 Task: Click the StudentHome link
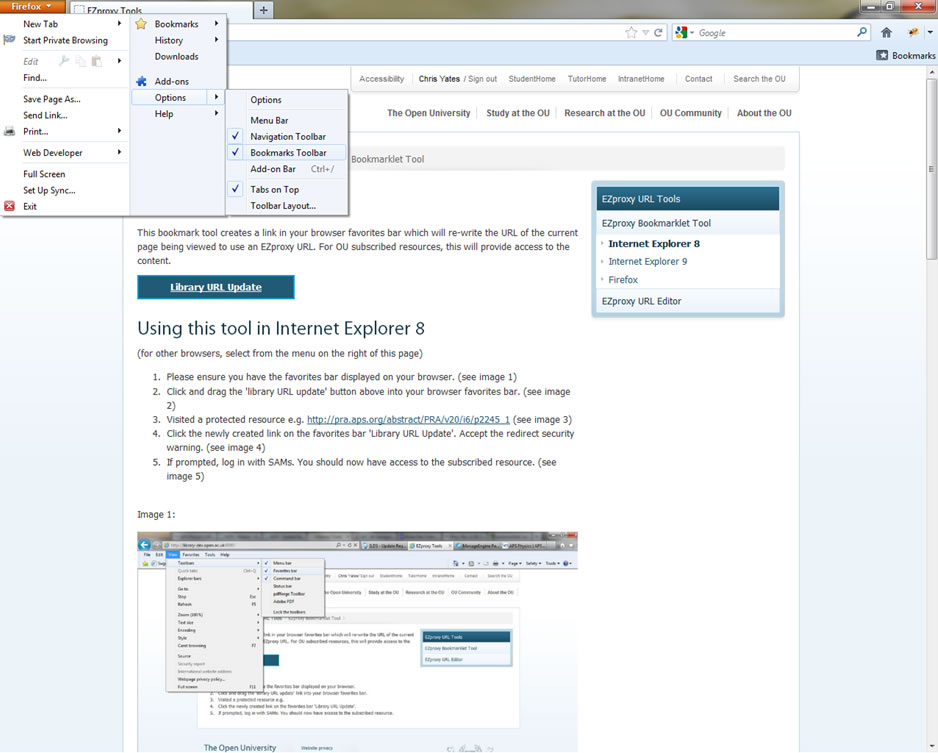532,79
